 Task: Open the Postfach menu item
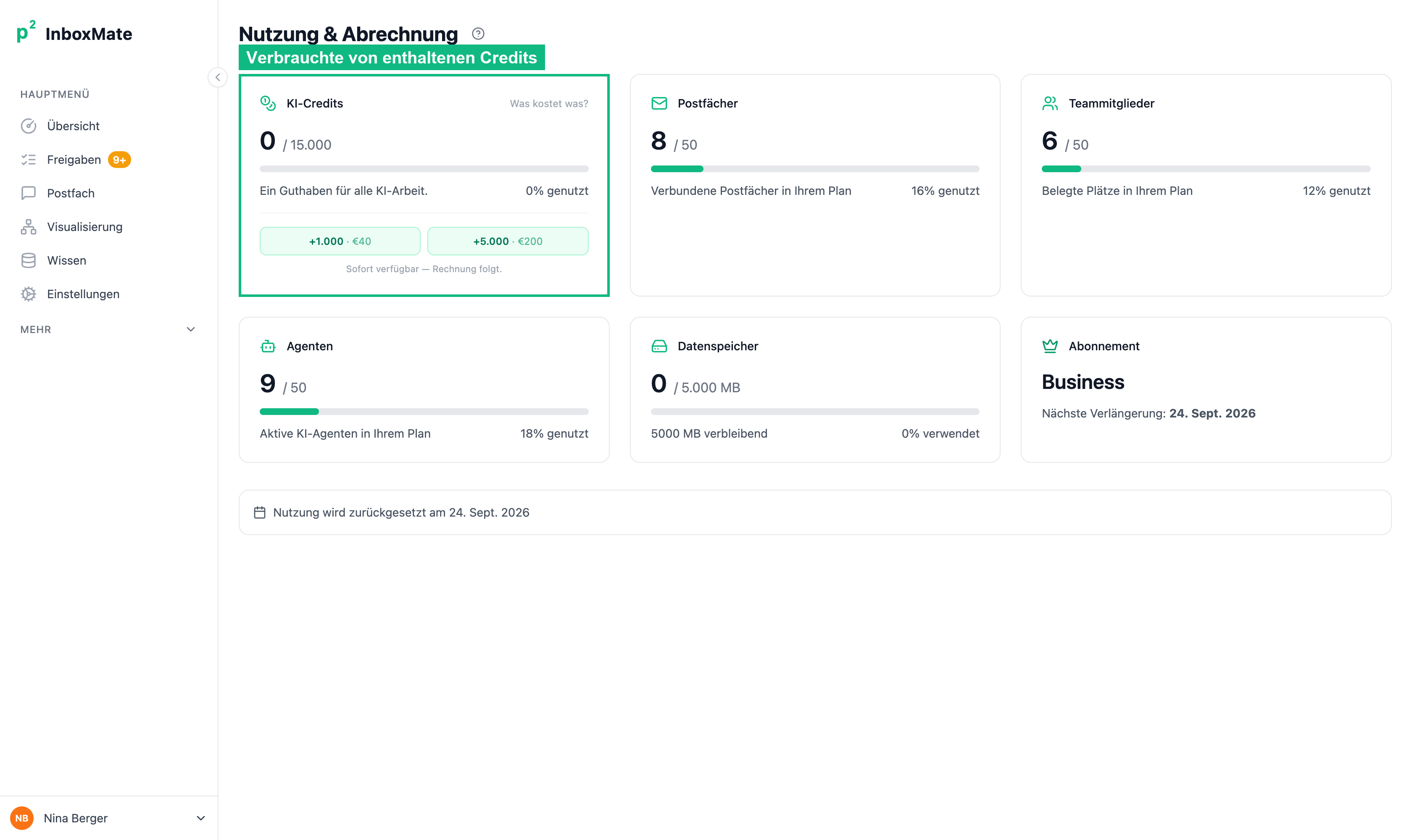(x=108, y=193)
